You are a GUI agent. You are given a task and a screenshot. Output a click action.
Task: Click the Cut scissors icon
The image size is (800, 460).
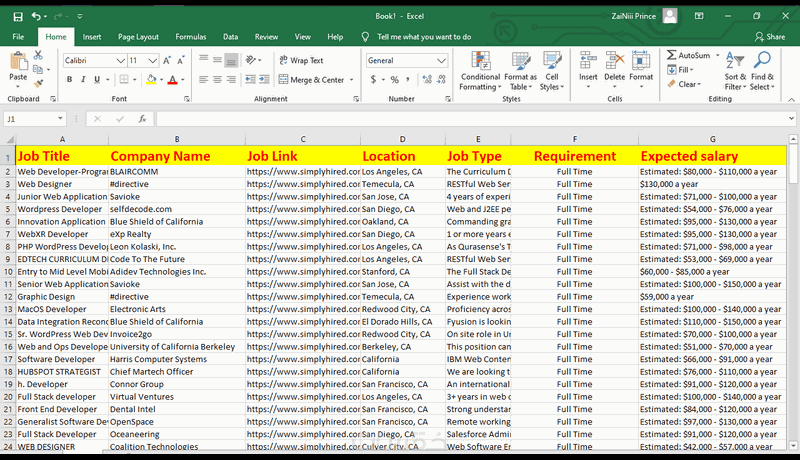coord(39,56)
